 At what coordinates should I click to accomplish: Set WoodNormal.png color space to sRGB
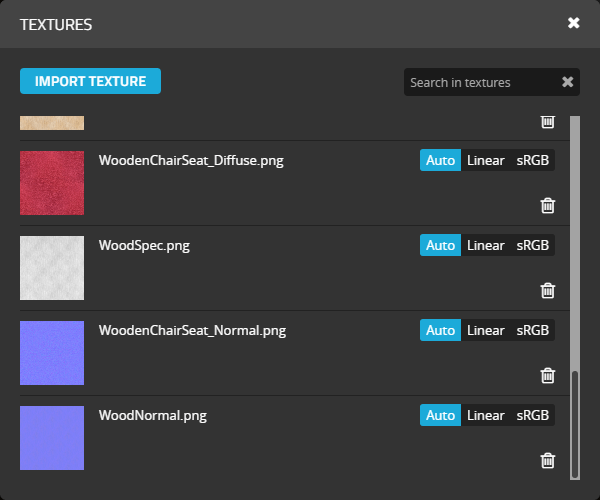coord(533,416)
